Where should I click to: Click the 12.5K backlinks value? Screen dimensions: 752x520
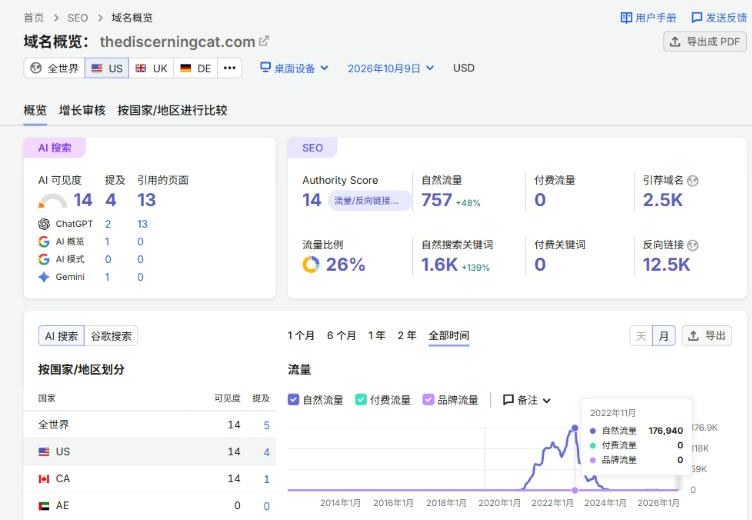pyautogui.click(x=667, y=265)
